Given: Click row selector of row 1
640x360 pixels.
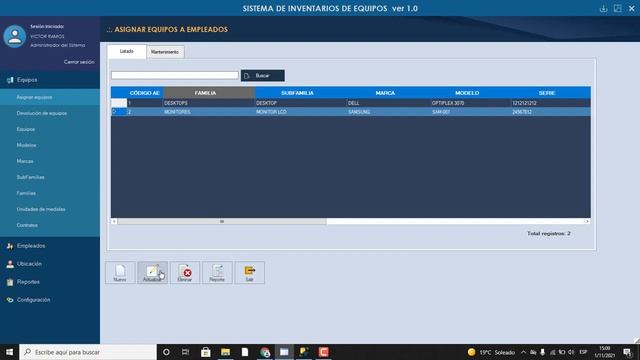Looking at the screenshot, I should click(119, 103).
